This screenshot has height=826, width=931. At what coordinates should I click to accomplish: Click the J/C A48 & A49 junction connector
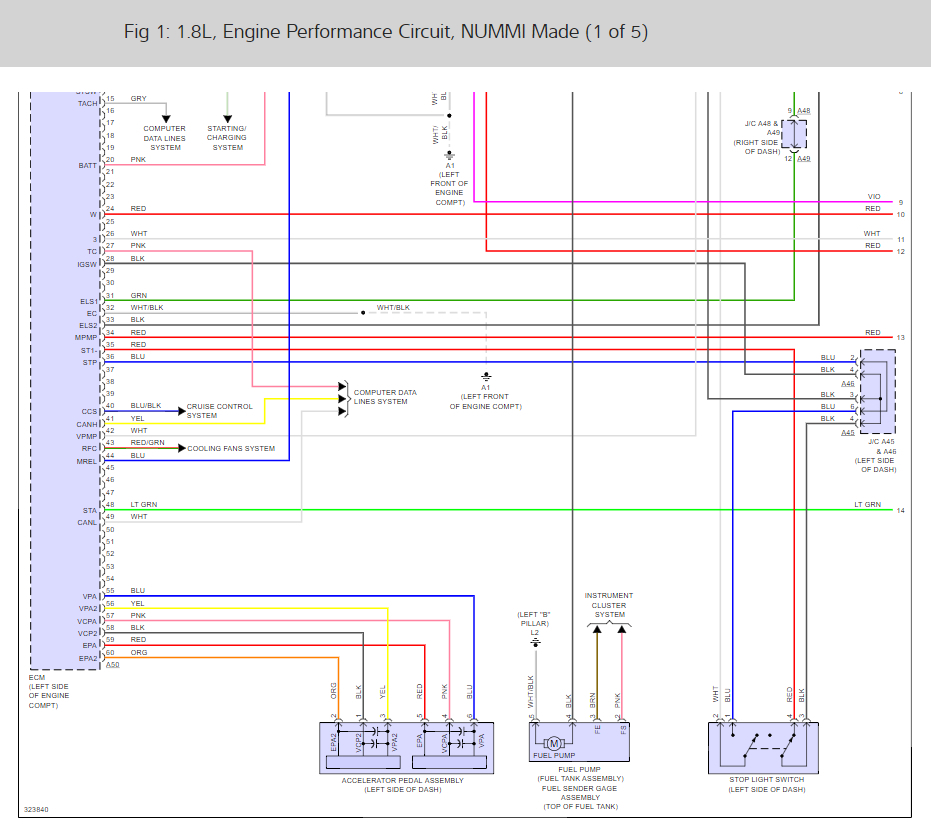[794, 134]
